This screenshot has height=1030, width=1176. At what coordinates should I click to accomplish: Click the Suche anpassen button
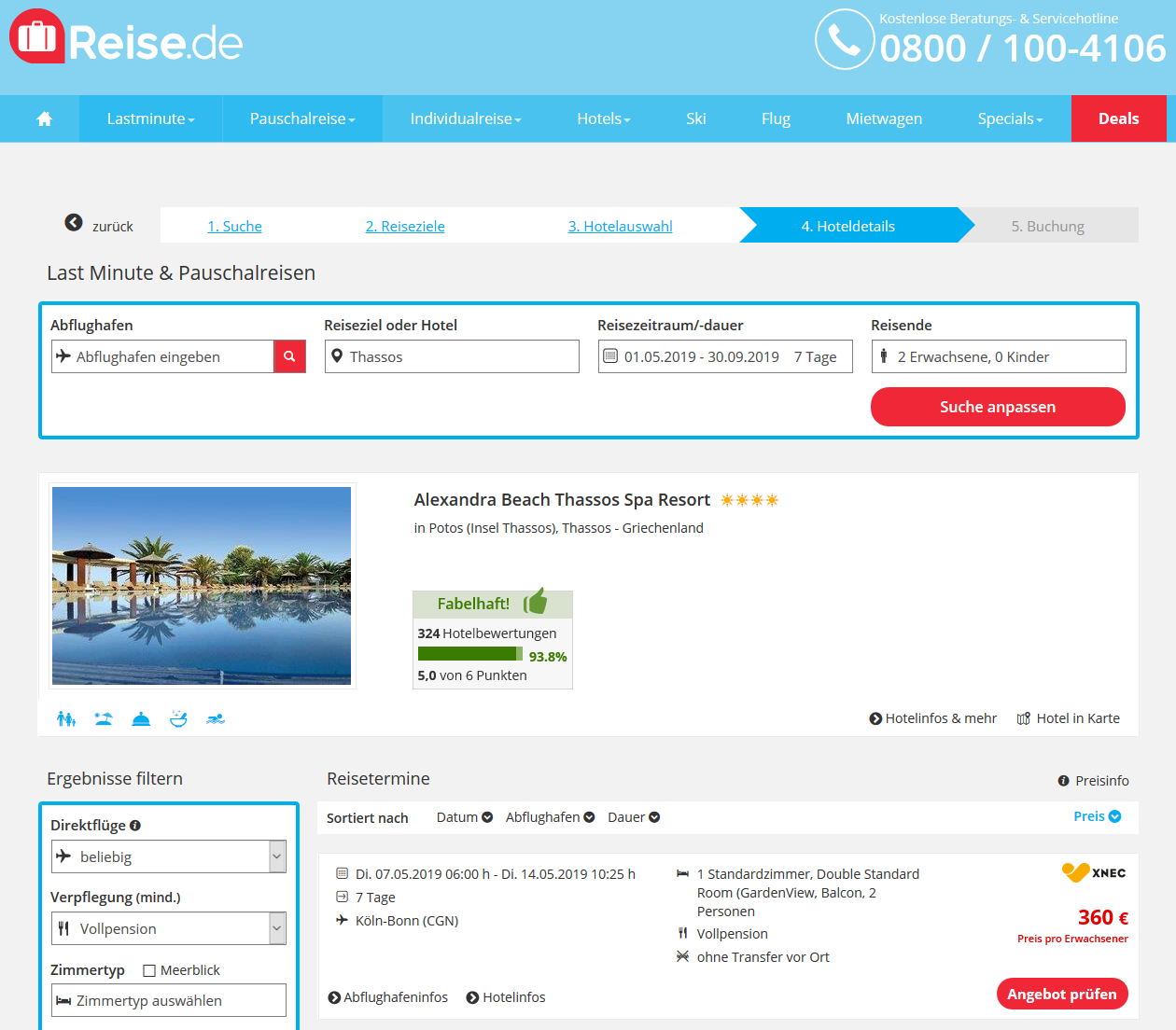tap(998, 407)
